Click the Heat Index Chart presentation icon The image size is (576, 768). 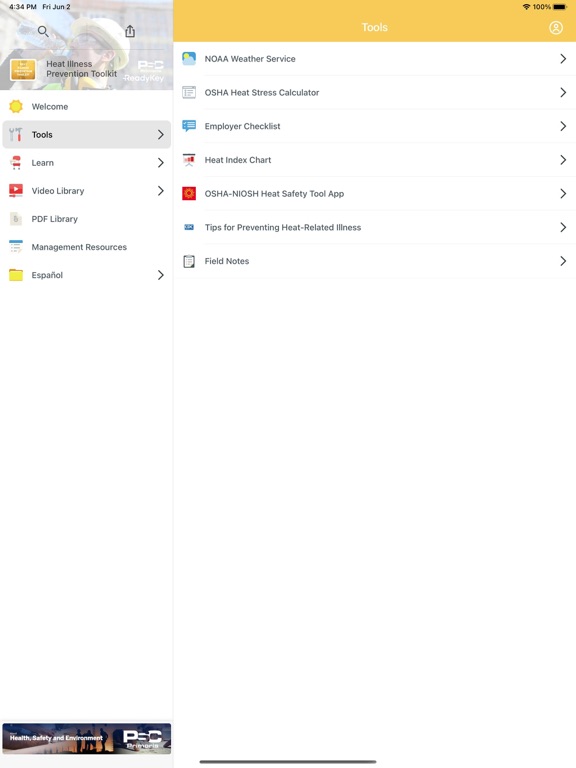(x=189, y=160)
